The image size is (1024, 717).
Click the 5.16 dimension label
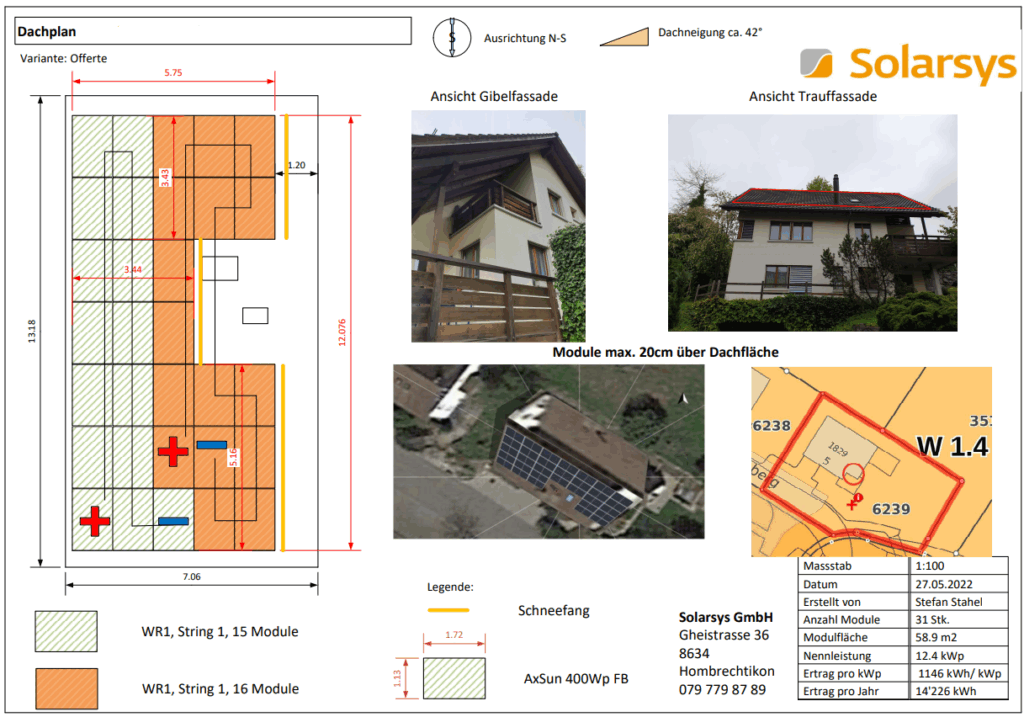[x=233, y=457]
